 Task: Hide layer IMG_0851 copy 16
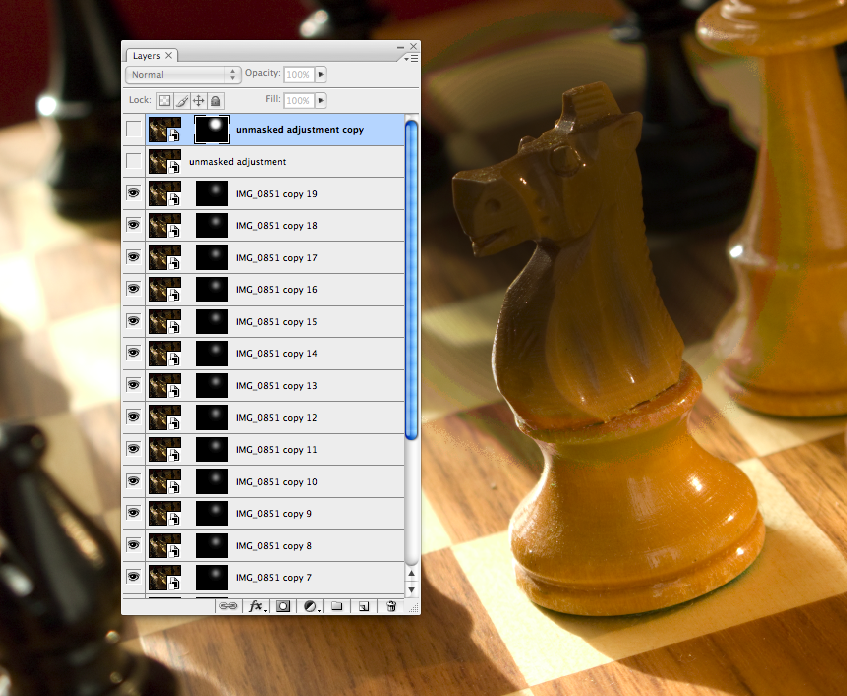tap(133, 289)
